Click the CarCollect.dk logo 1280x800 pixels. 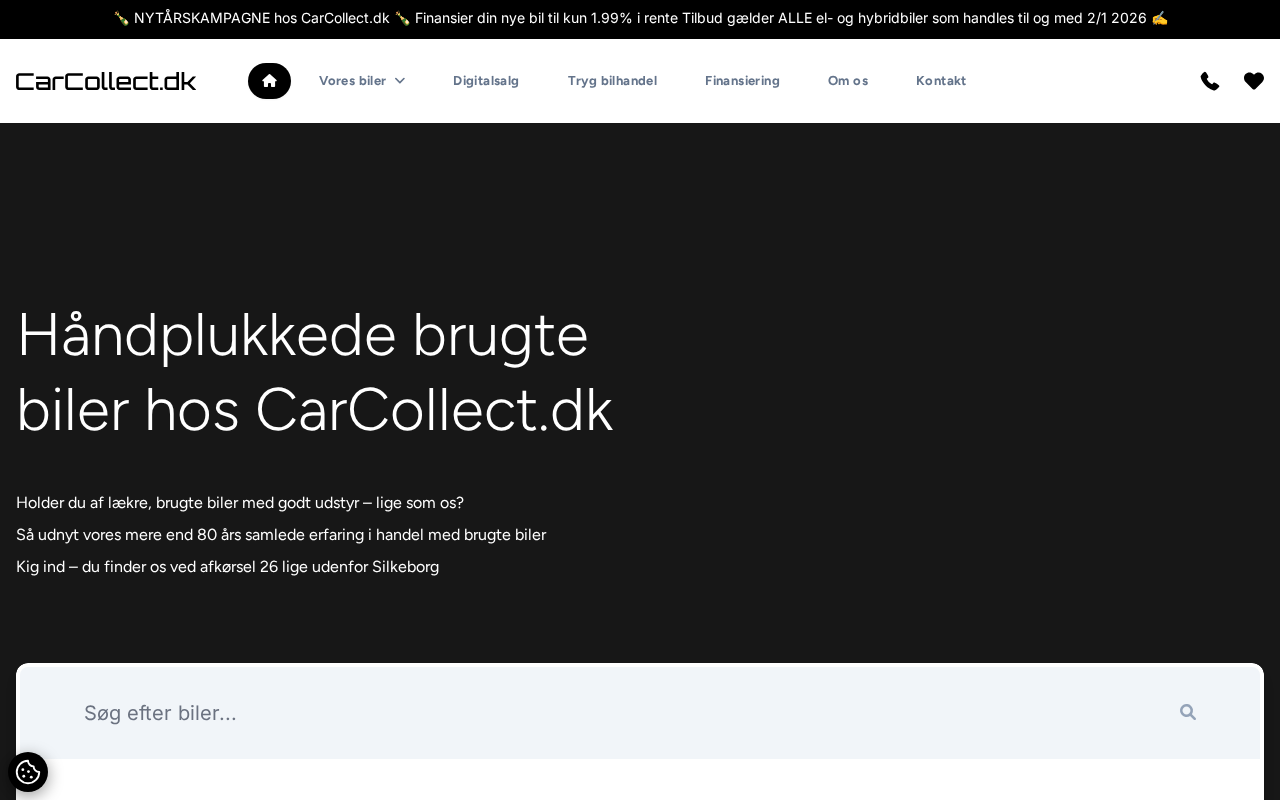coord(106,81)
